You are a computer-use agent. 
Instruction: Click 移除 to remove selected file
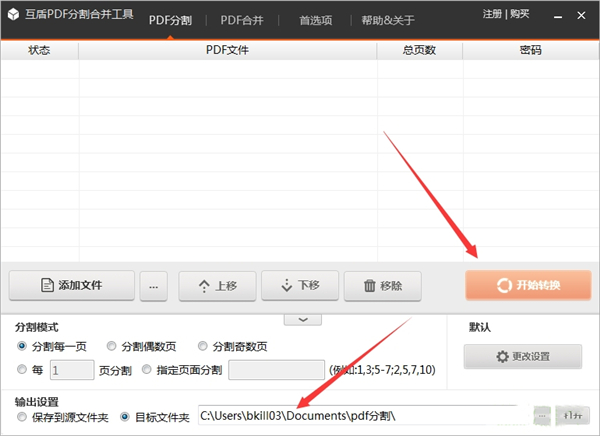(x=381, y=286)
